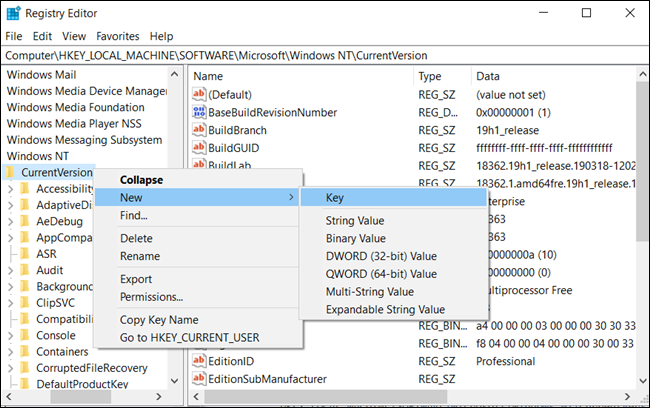Open the Favorites menu
Viewport: 650px width, 408px height.
click(118, 36)
